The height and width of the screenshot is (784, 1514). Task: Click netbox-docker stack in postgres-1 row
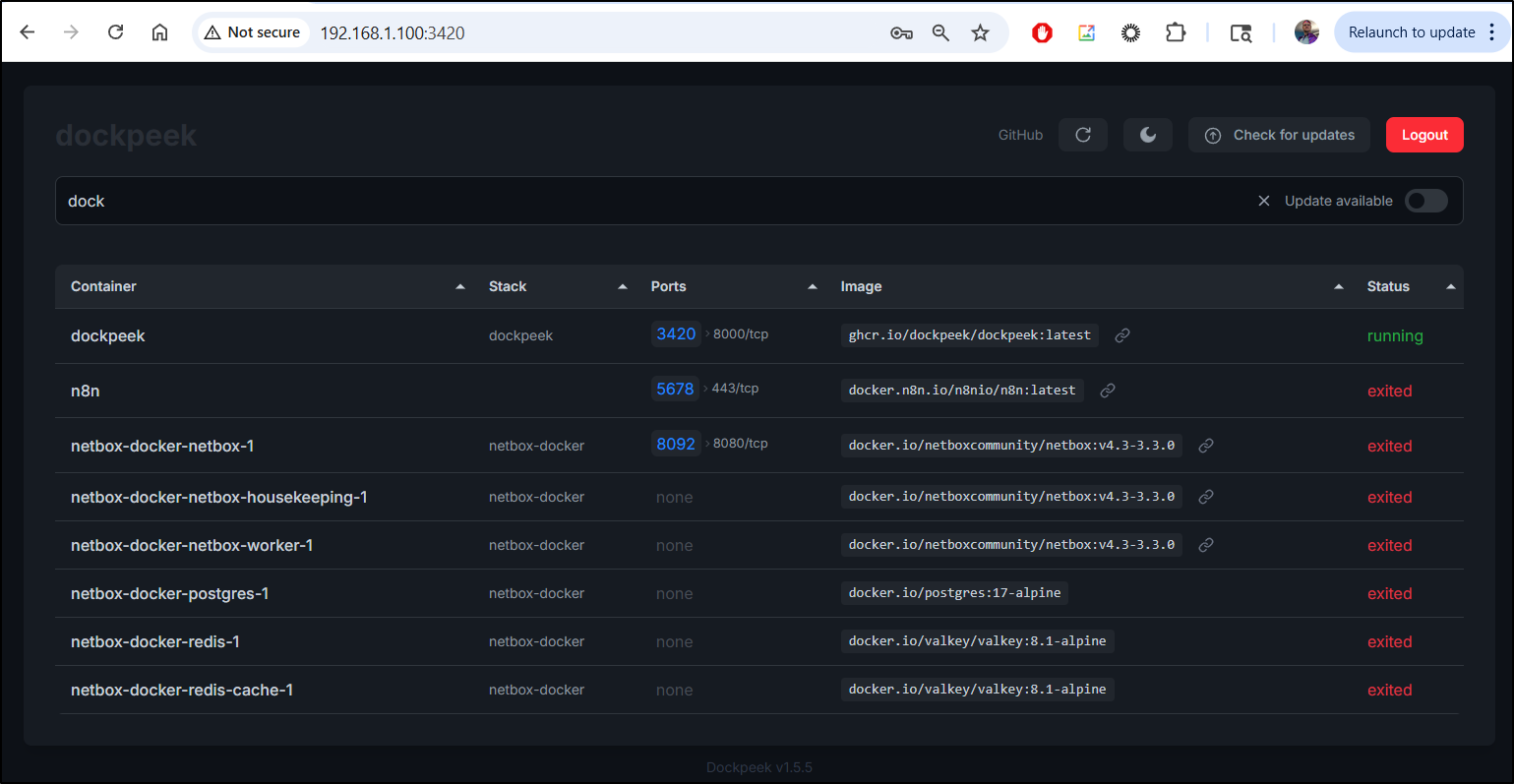536,593
